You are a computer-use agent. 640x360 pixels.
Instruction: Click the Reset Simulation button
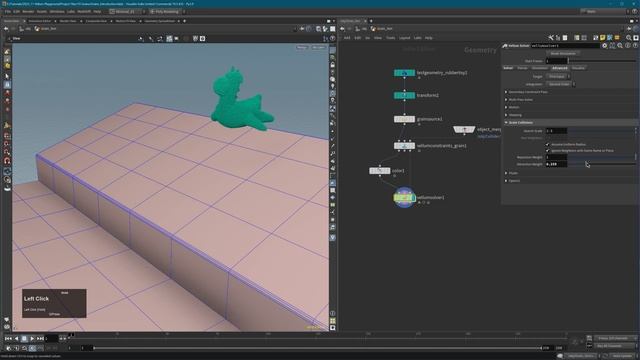563,53
